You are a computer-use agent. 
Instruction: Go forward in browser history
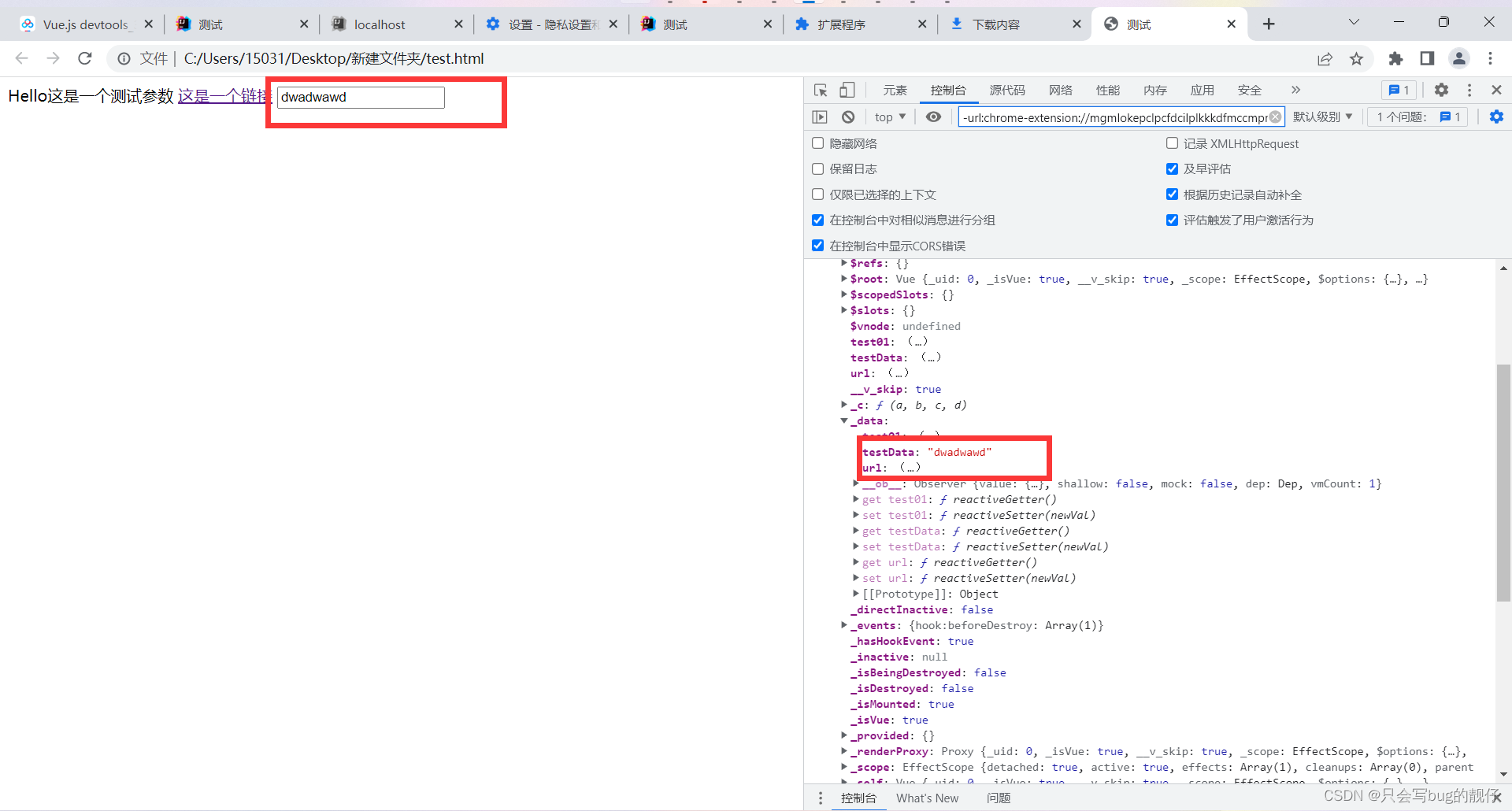(53, 58)
